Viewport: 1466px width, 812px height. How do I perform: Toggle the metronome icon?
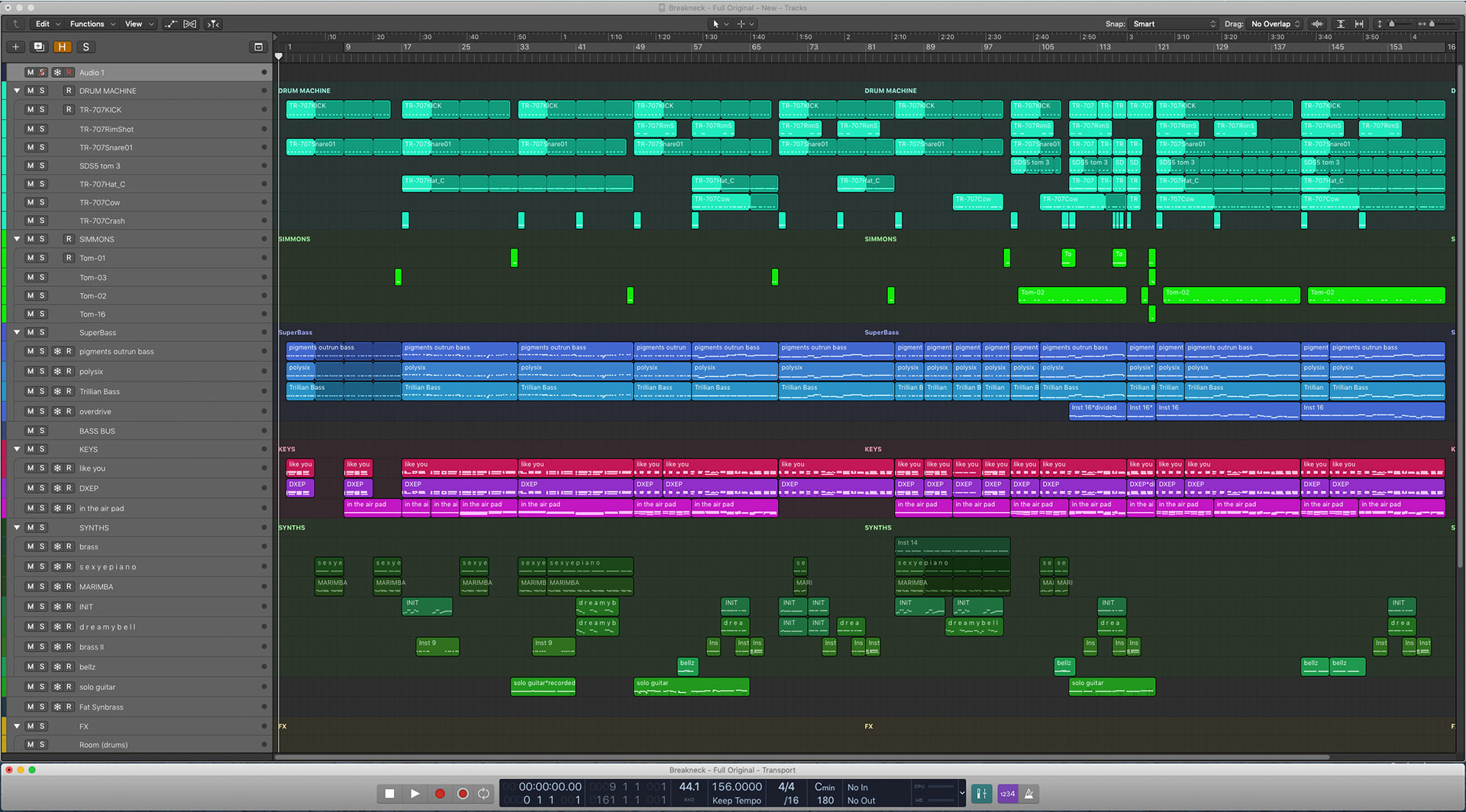pyautogui.click(x=1029, y=794)
